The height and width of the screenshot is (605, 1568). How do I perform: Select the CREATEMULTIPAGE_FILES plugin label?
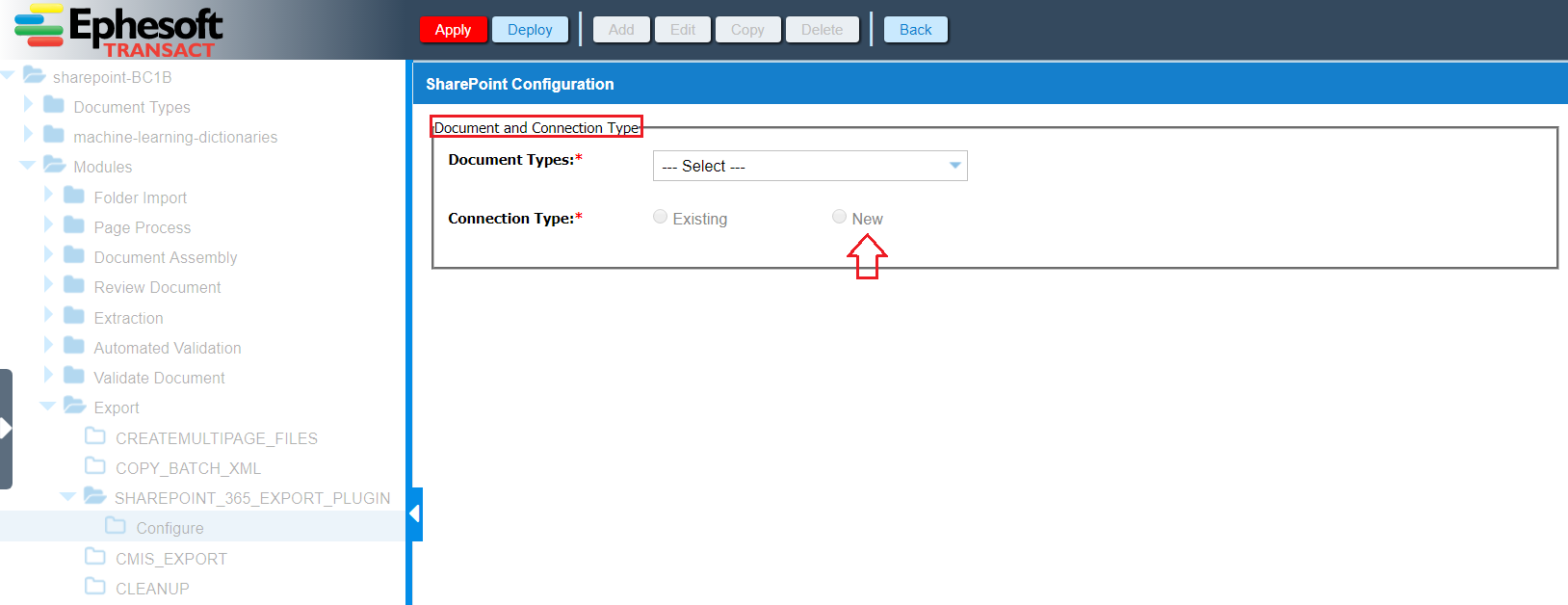click(217, 438)
